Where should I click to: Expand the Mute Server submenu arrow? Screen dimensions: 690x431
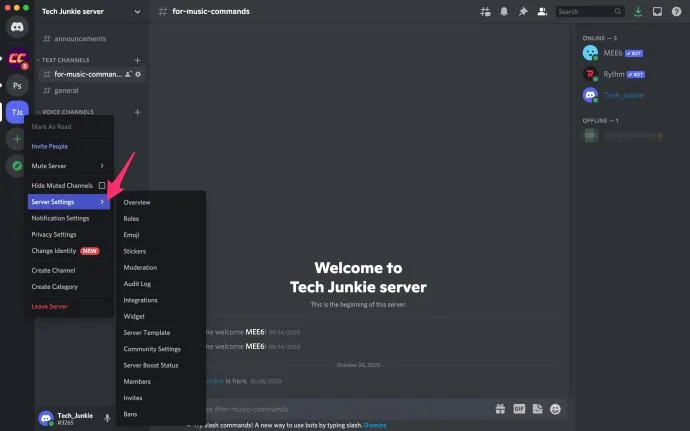[102, 166]
